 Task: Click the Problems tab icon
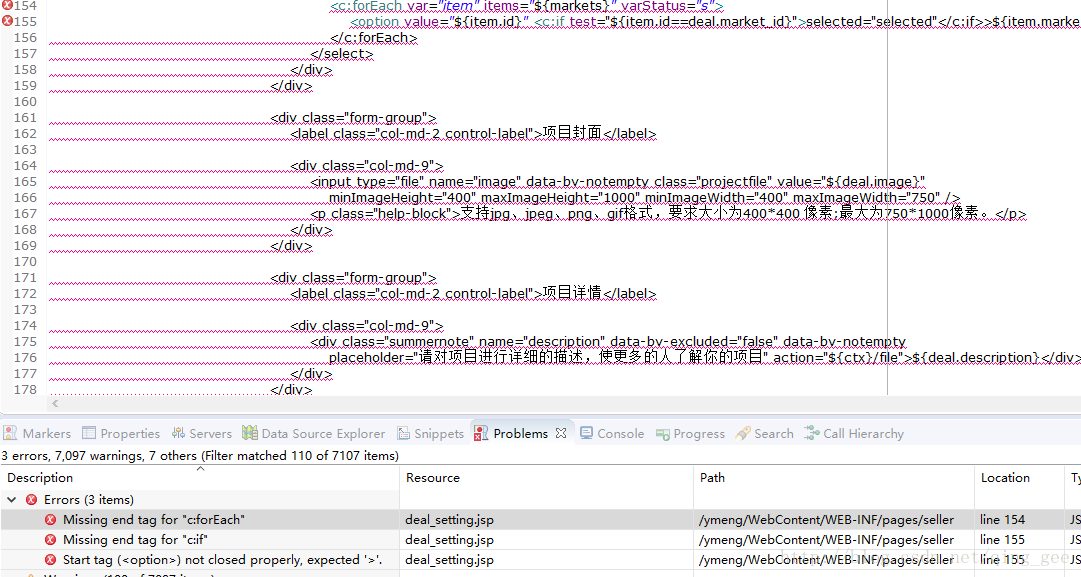[x=481, y=433]
